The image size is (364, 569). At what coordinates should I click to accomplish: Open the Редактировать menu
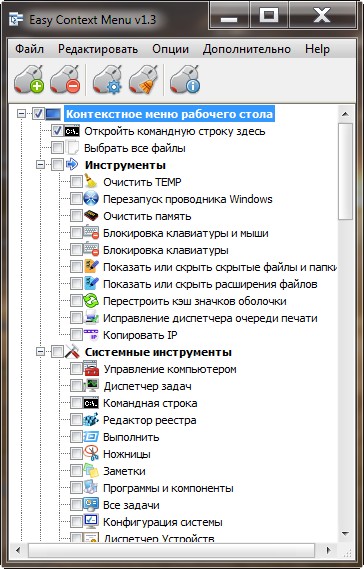[x=98, y=49]
